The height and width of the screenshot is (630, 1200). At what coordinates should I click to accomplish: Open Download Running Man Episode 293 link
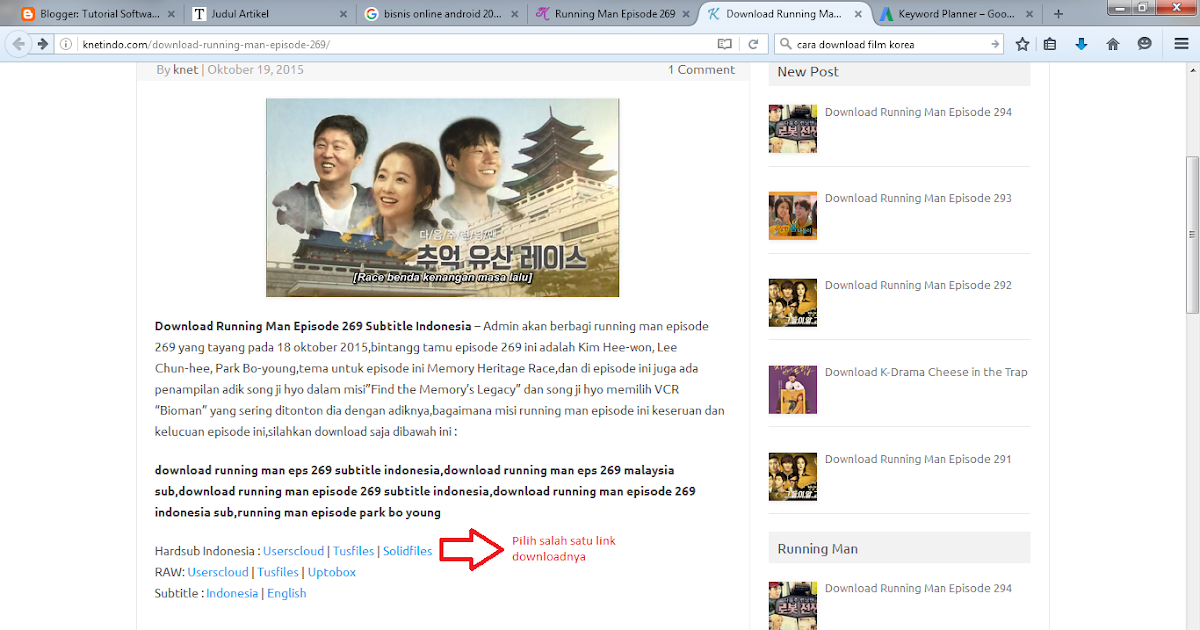tap(918, 198)
